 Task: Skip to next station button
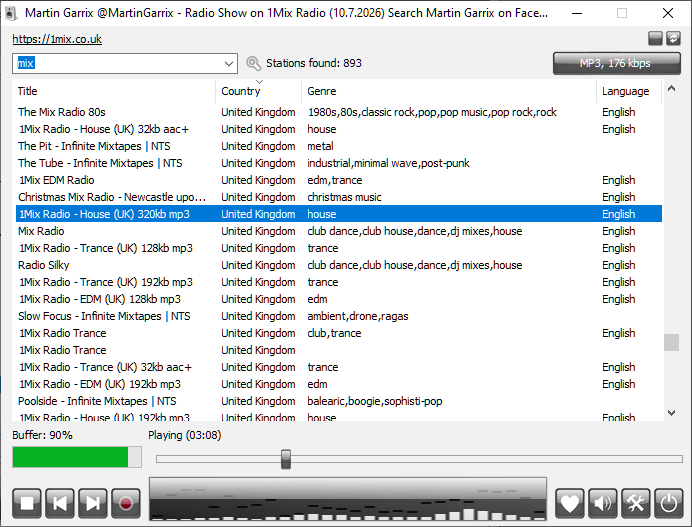pyautogui.click(x=93, y=503)
